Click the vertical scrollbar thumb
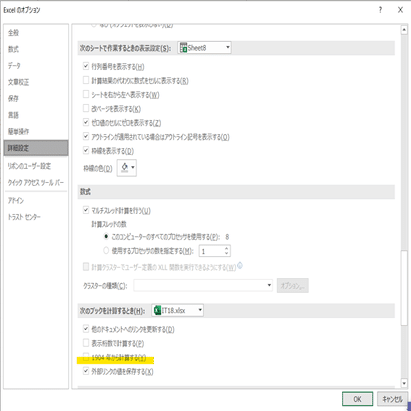The width and height of the screenshot is (411, 411). pos(404,288)
